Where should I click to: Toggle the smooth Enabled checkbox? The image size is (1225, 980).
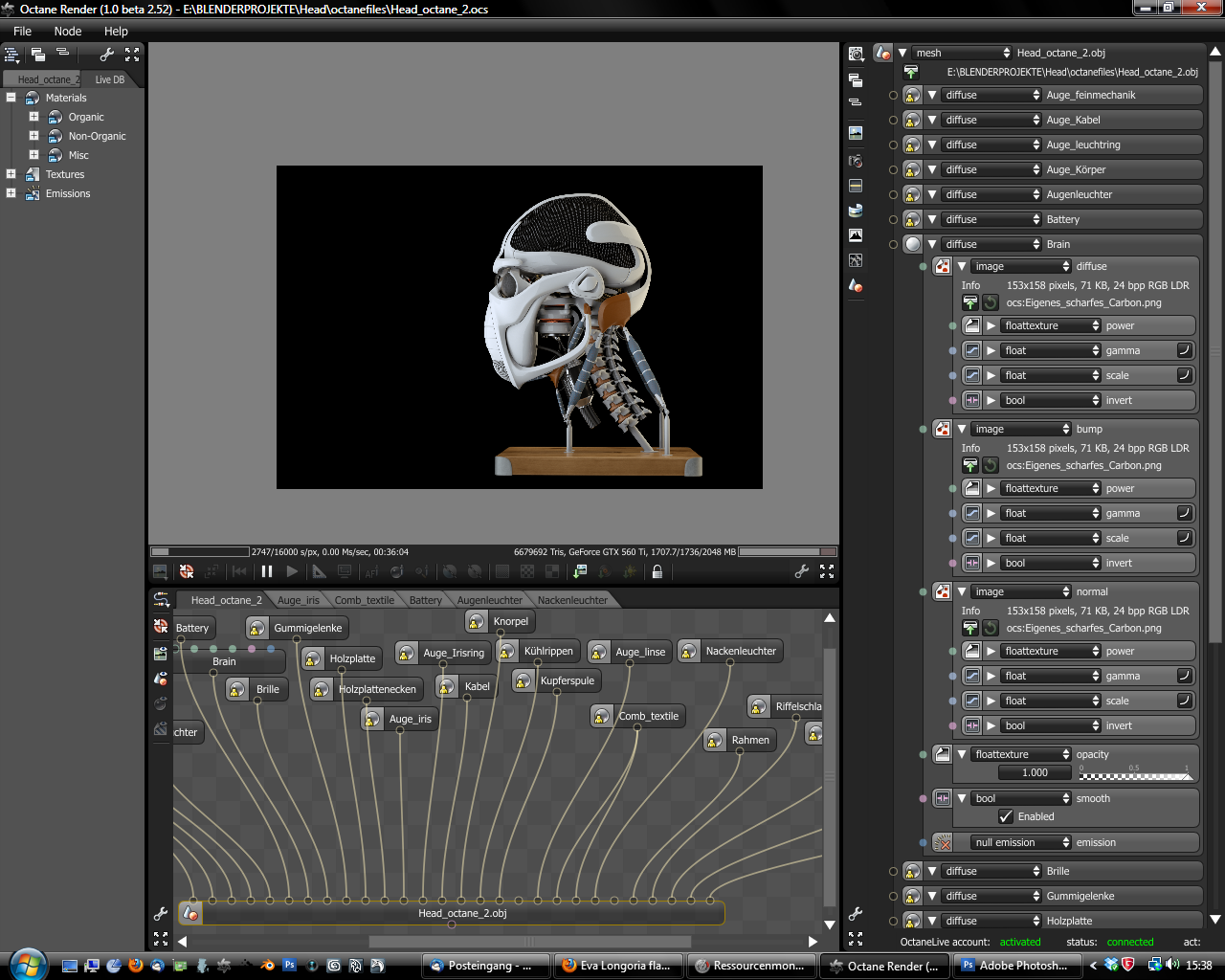click(1006, 816)
